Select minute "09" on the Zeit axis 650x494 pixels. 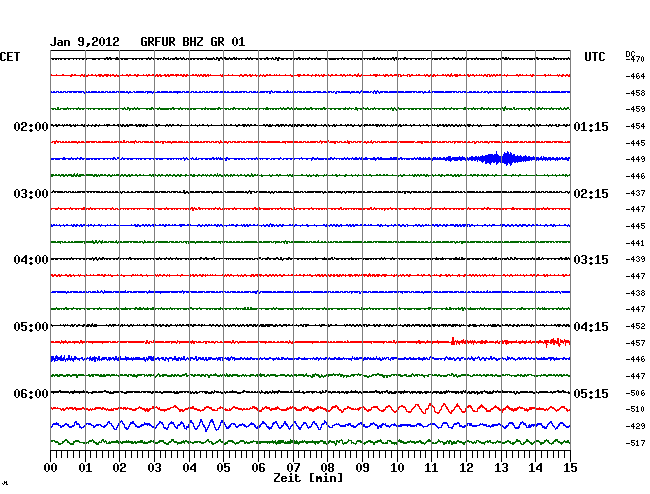(362, 468)
